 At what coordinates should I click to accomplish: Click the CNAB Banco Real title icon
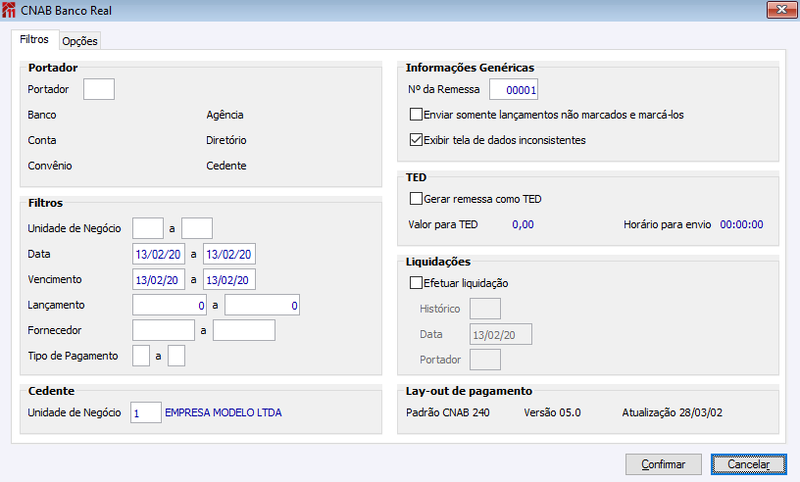(x=9, y=10)
